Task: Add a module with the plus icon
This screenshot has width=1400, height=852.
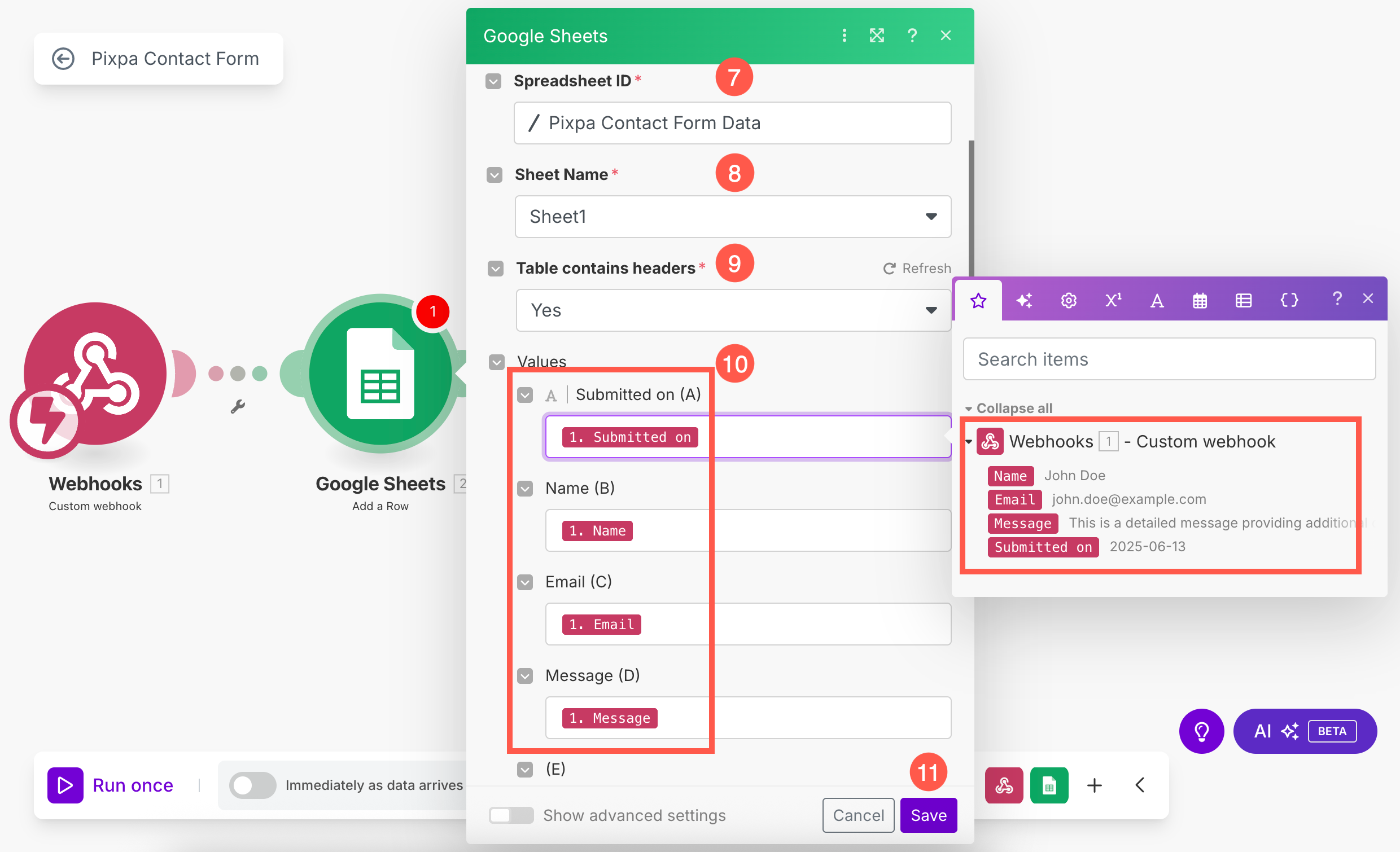Action: pyautogui.click(x=1095, y=785)
